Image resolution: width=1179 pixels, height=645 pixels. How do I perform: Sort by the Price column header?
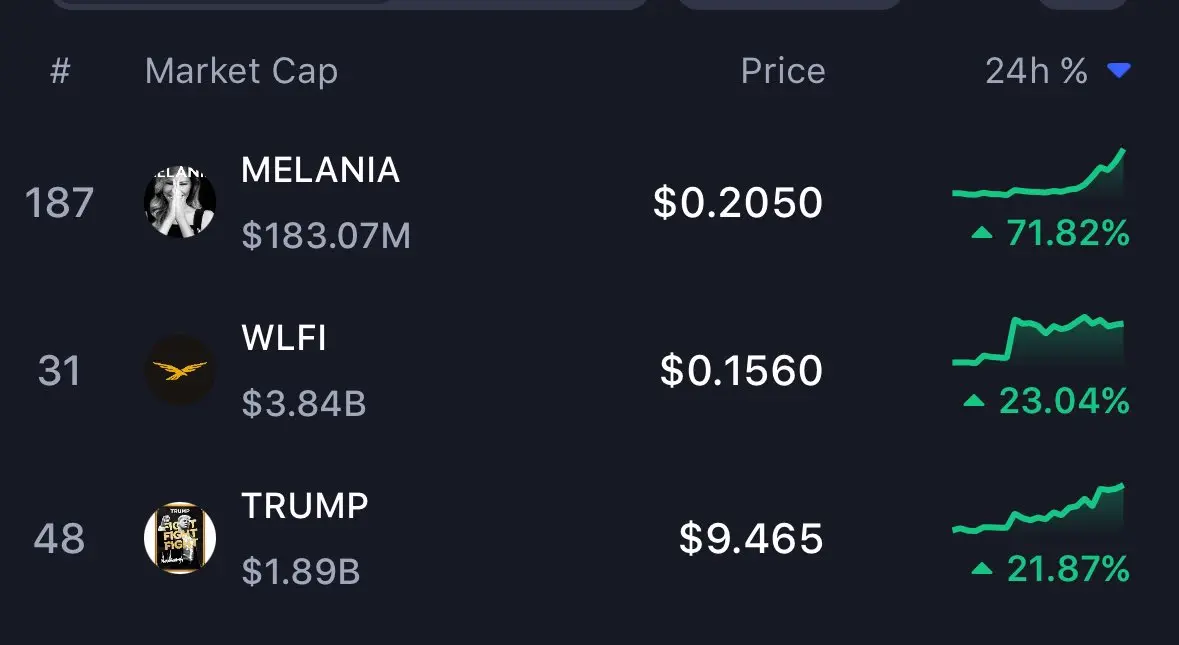tap(782, 71)
